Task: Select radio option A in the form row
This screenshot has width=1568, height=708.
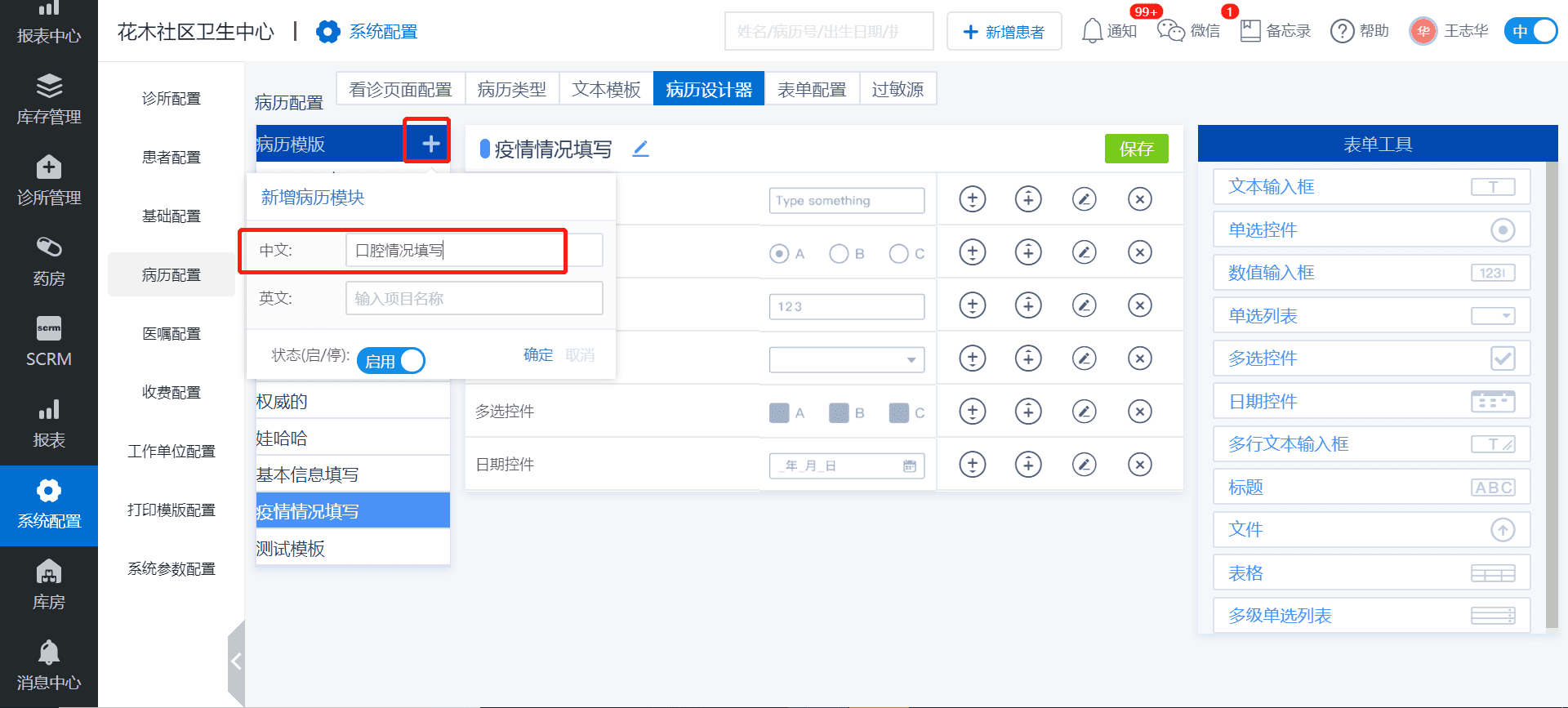Action: click(x=779, y=254)
